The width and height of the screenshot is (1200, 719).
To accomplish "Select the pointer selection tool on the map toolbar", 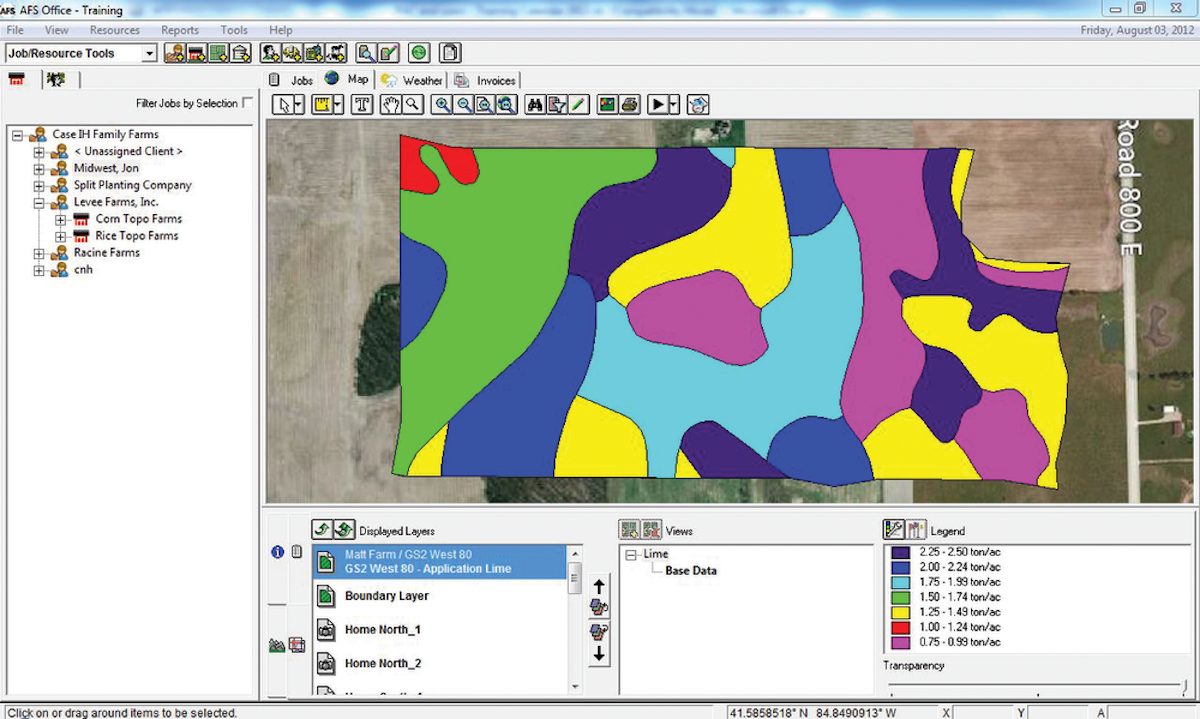I will [x=285, y=104].
